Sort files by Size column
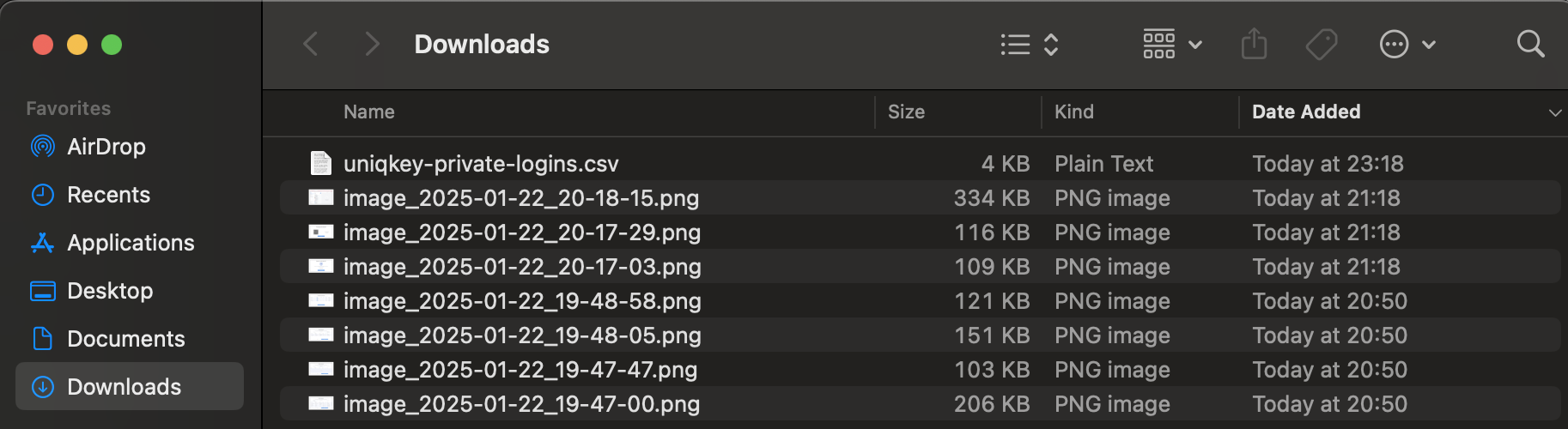Viewport: 1568px width, 429px height. [906, 112]
